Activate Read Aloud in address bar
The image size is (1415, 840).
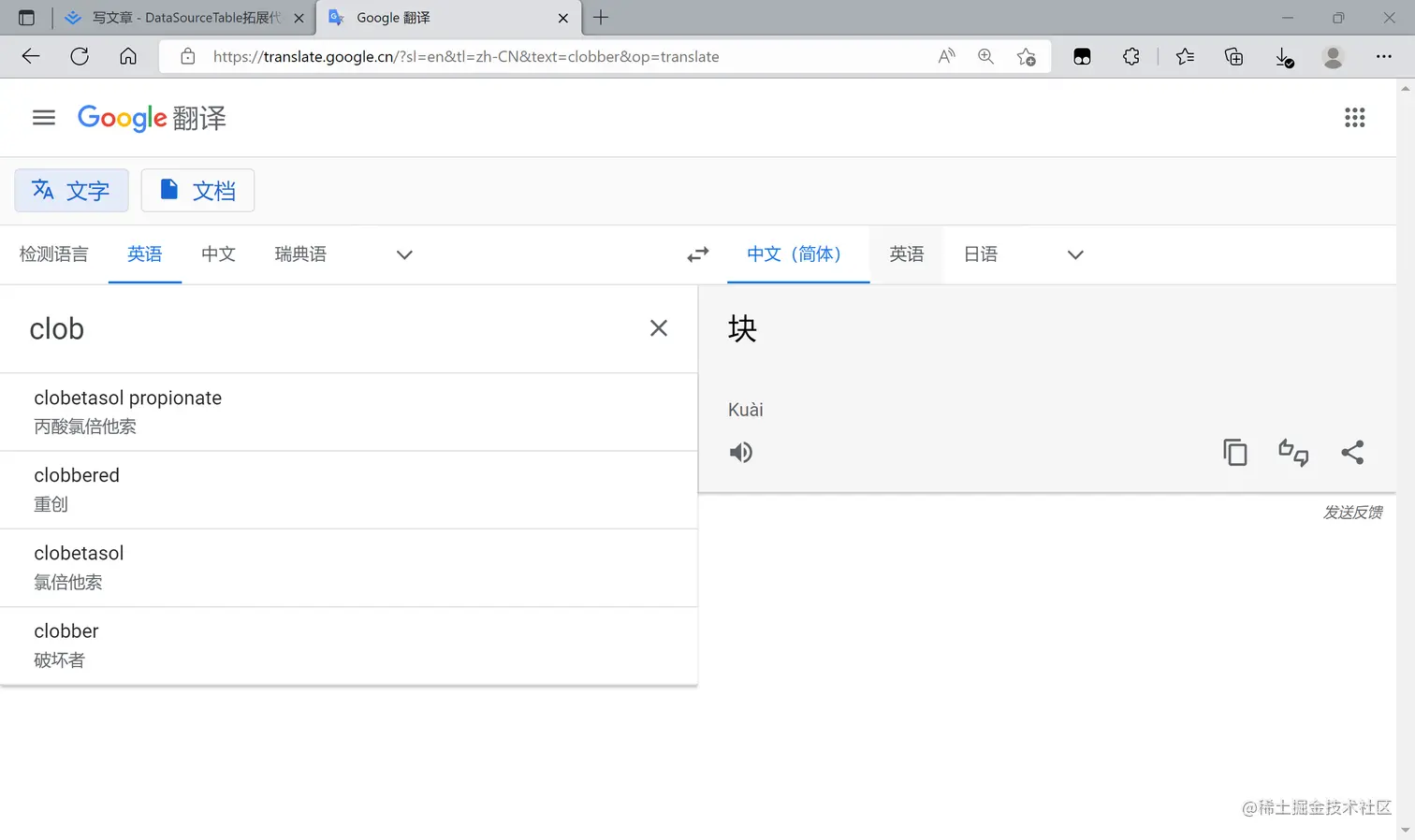point(946,56)
